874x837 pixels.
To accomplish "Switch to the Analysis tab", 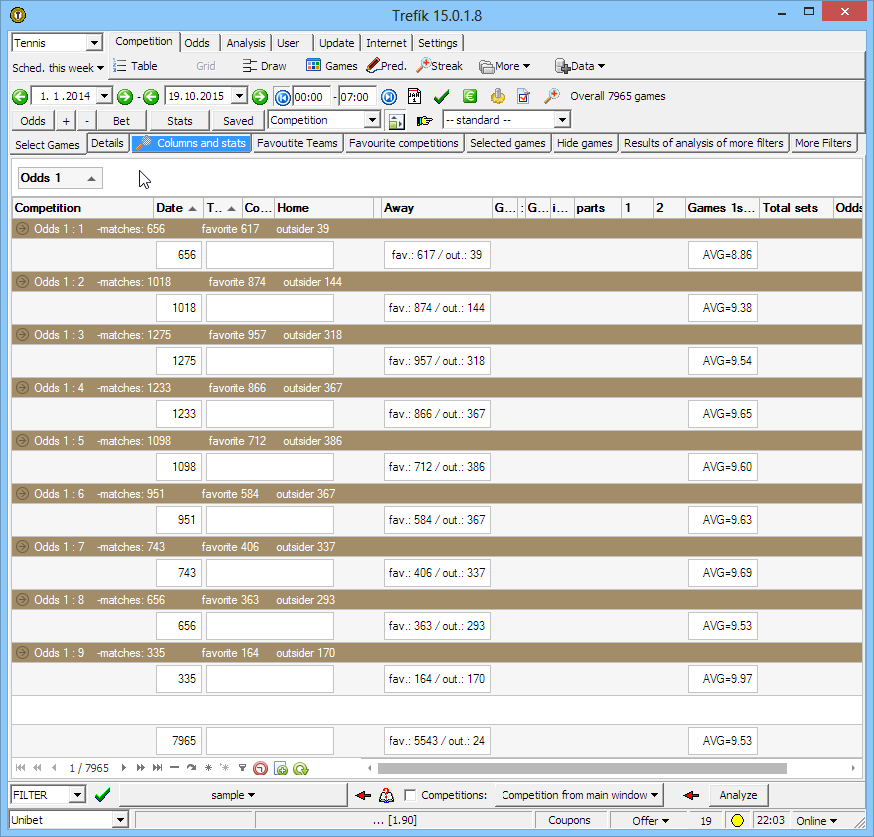I will [x=245, y=43].
